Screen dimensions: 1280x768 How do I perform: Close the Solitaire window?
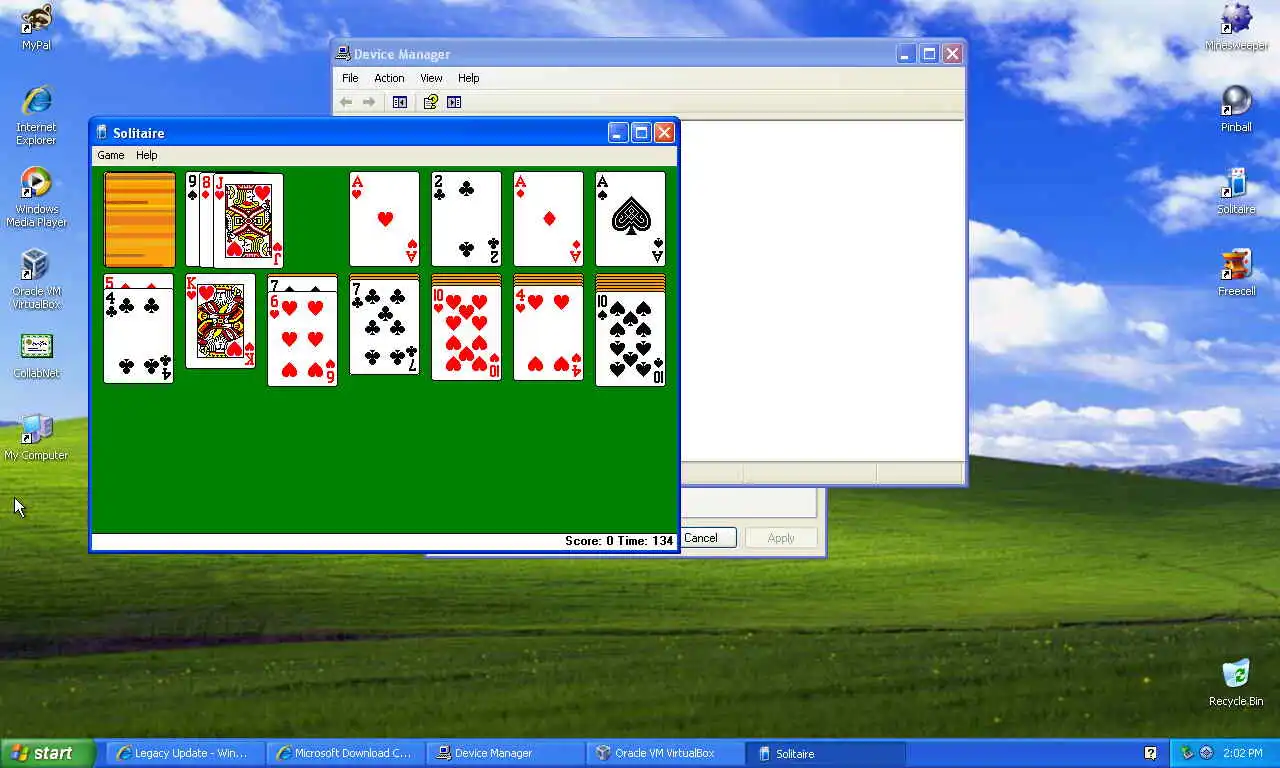pos(664,133)
